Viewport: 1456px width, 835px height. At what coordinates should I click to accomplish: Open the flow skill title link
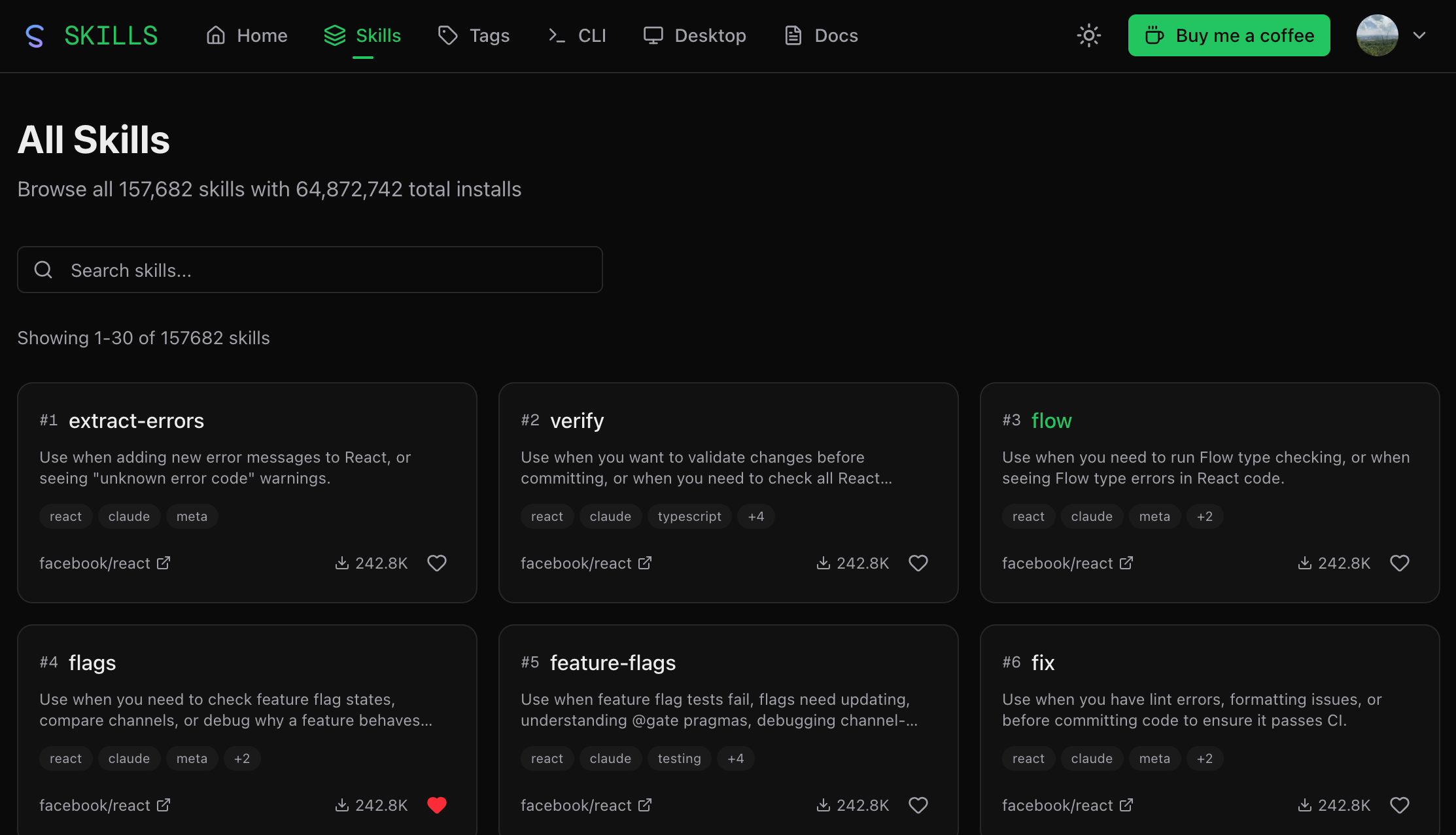tap(1051, 420)
